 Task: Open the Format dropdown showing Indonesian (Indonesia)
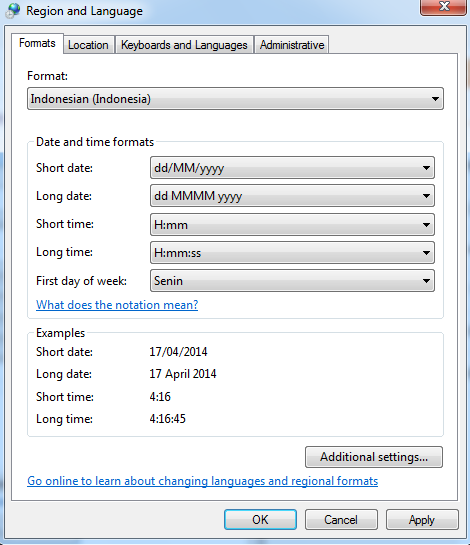coord(235,99)
